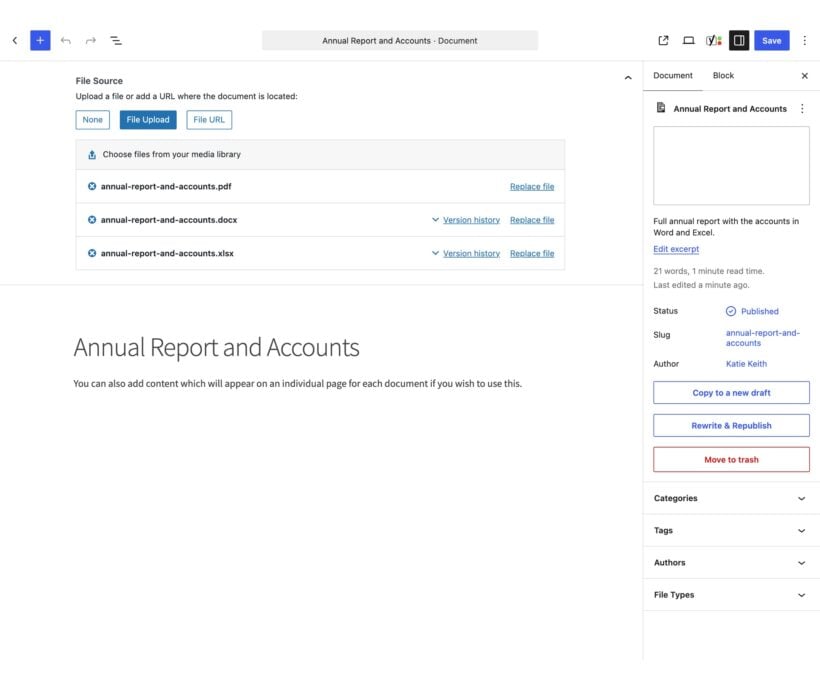Open Version history for the docx file
This screenshot has width=820, height=681.
click(471, 220)
